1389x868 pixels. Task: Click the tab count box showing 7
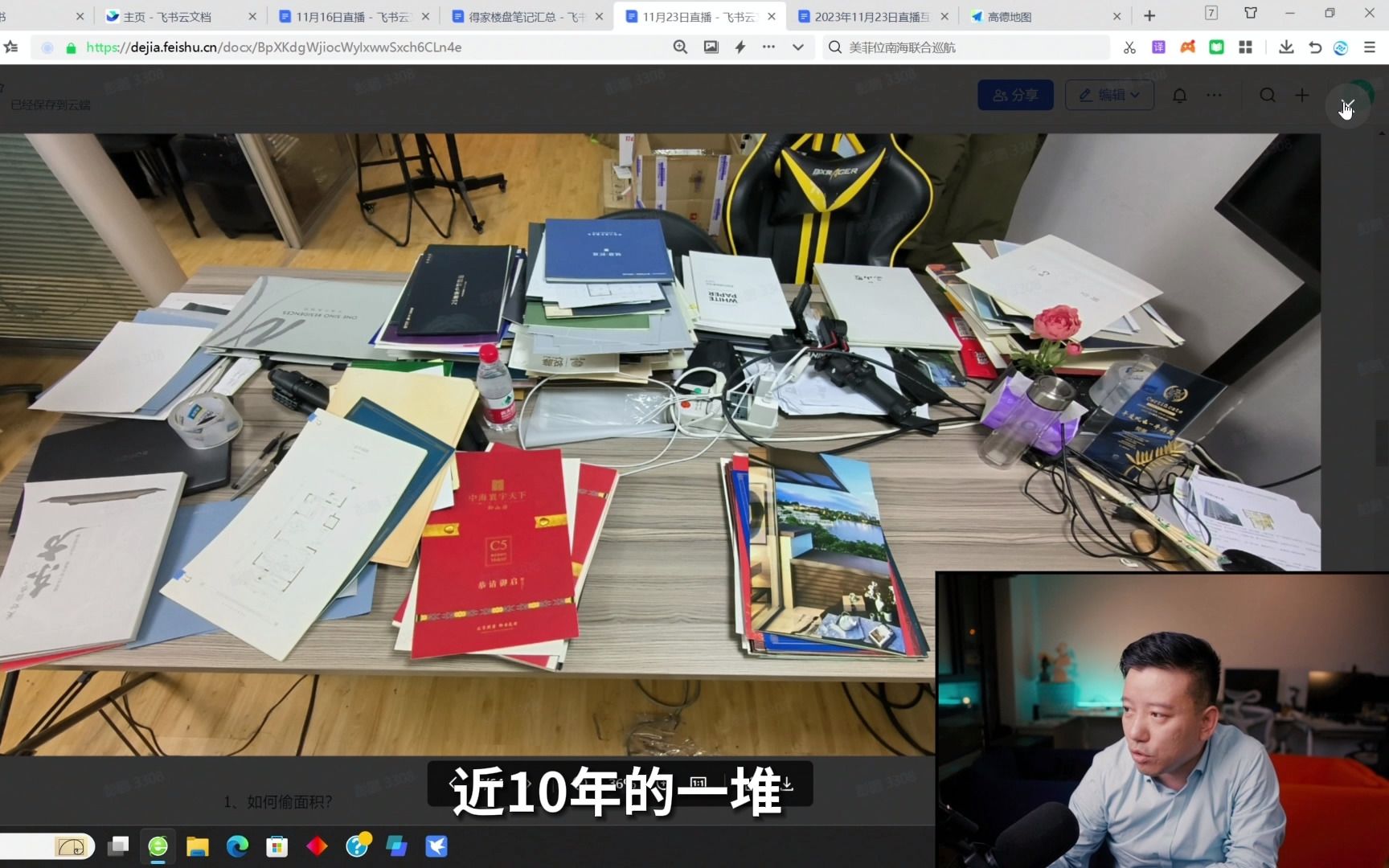[1211, 13]
